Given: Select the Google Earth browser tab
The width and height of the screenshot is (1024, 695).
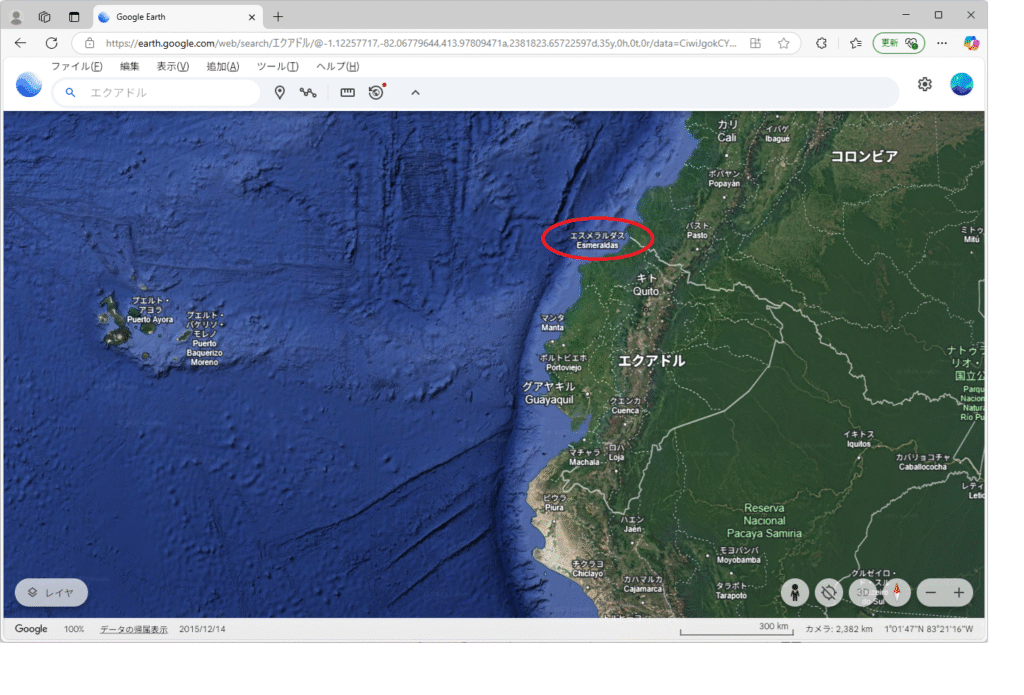Looking at the screenshot, I should click(x=178, y=17).
